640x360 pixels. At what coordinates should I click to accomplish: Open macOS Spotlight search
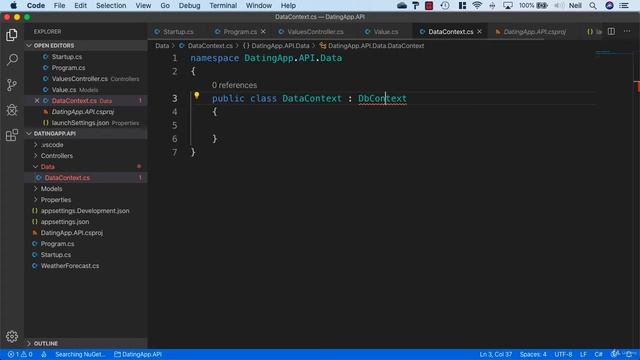click(593, 5)
